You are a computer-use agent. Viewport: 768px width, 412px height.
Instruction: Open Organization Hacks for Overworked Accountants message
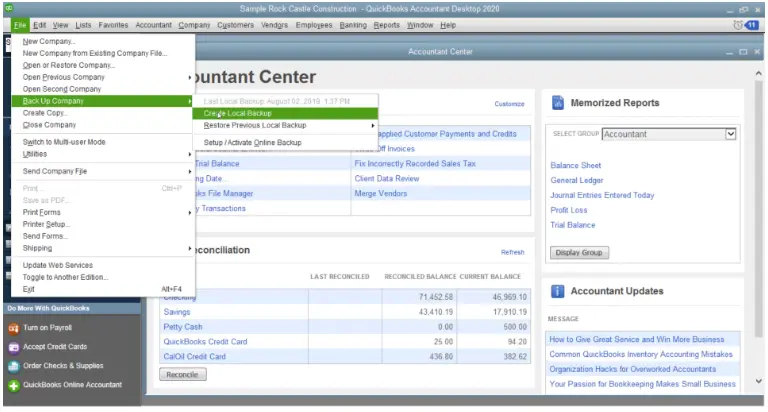(632, 369)
